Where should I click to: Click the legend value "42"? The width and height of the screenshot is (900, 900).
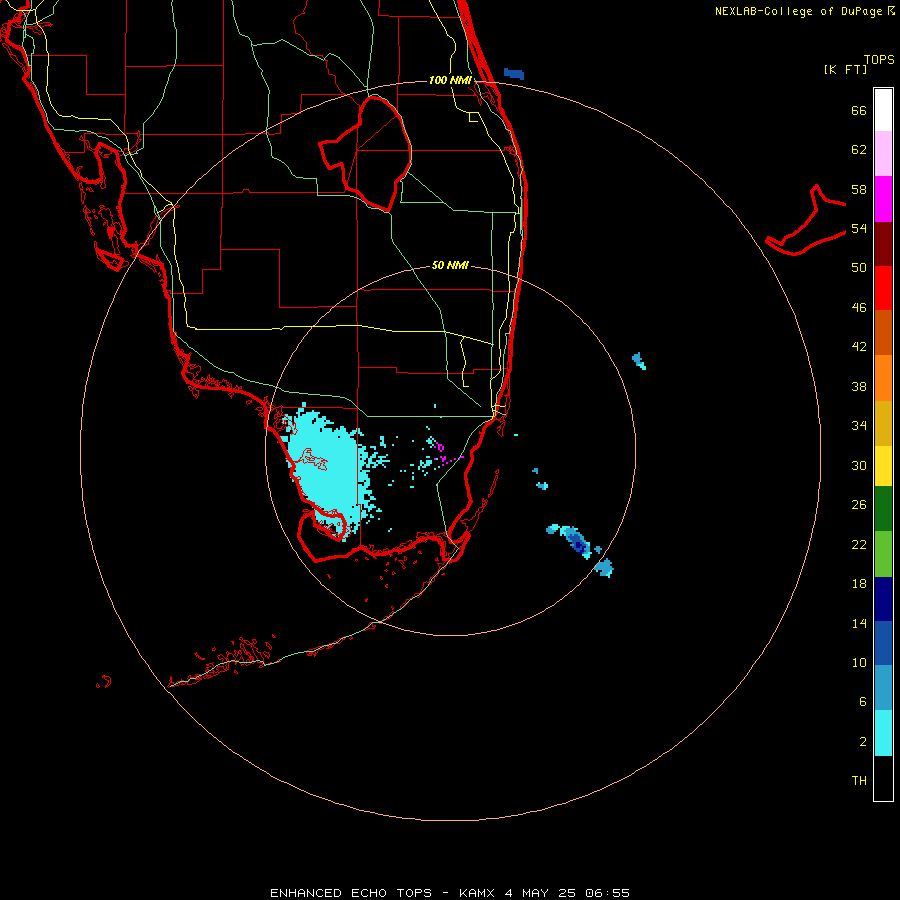(859, 347)
